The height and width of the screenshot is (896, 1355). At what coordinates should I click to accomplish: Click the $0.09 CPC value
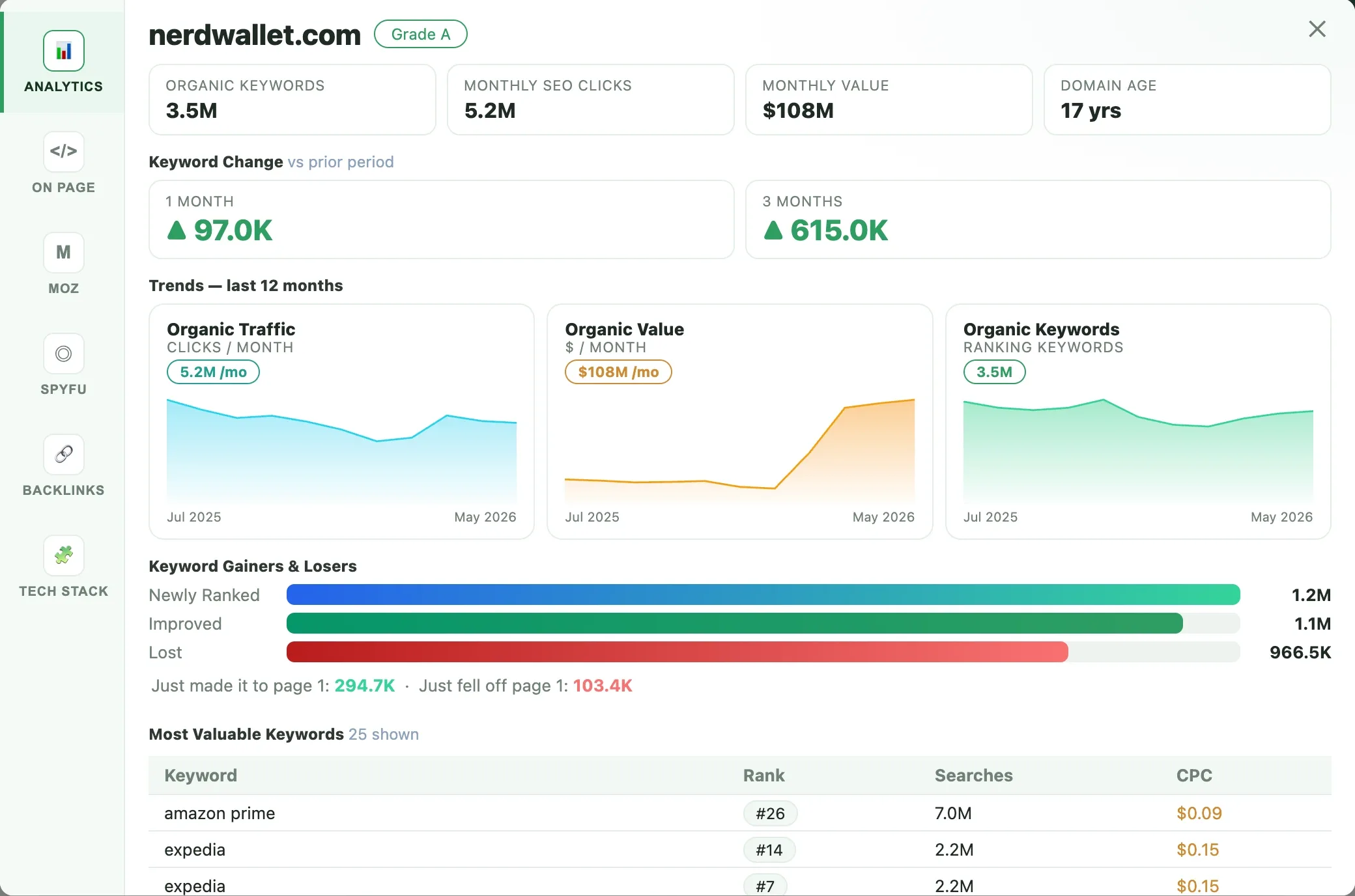pyautogui.click(x=1199, y=813)
